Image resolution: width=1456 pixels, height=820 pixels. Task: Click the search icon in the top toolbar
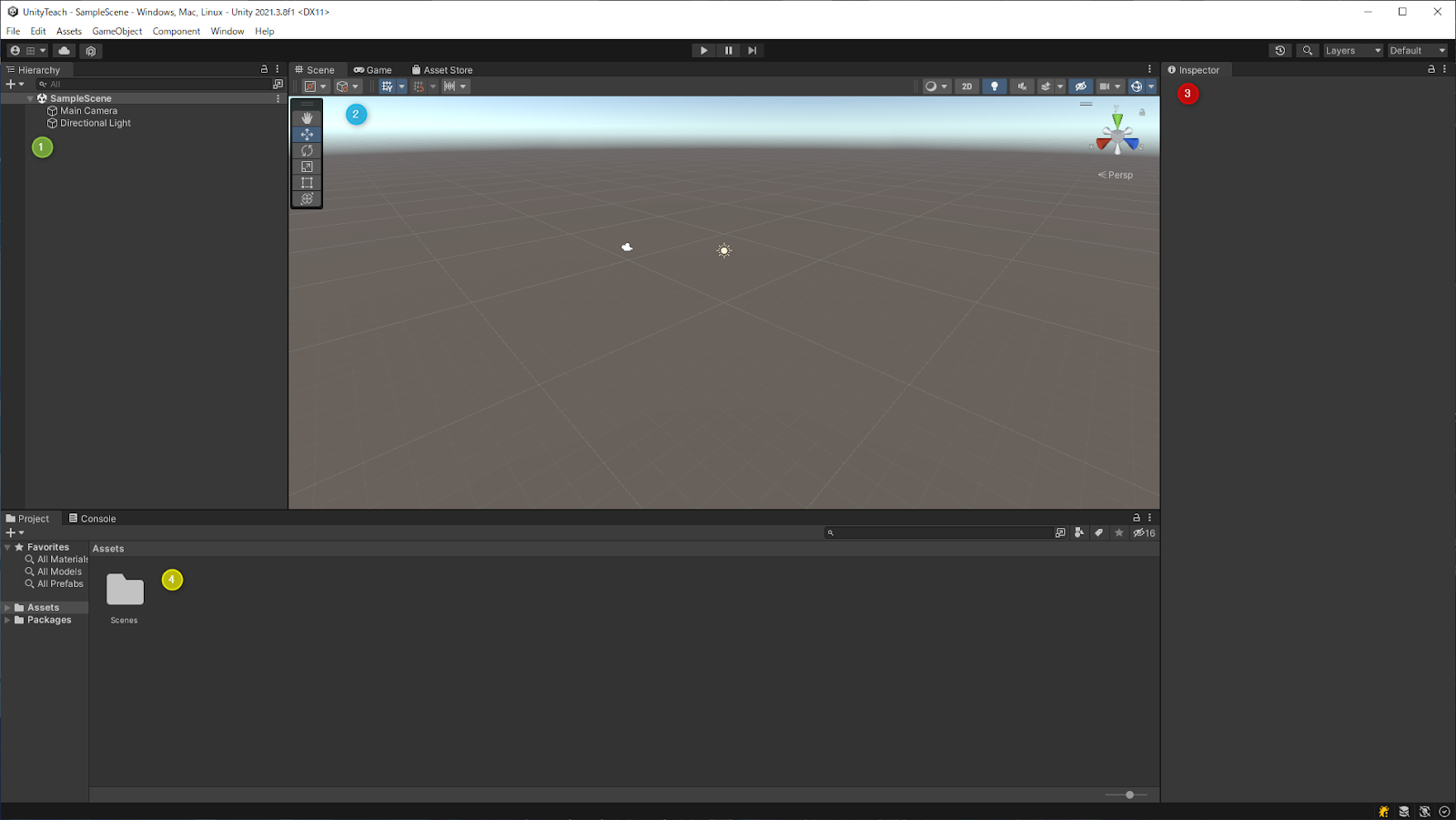coord(1308,50)
